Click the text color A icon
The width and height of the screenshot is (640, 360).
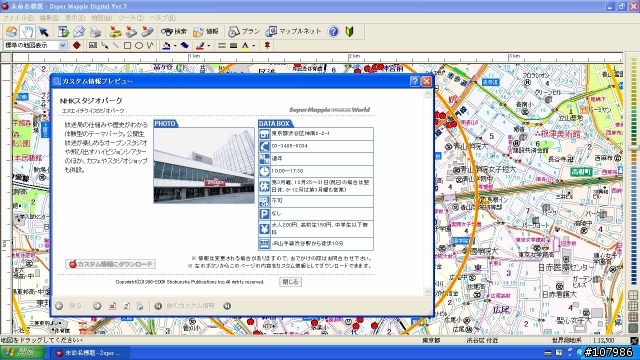tap(245, 45)
